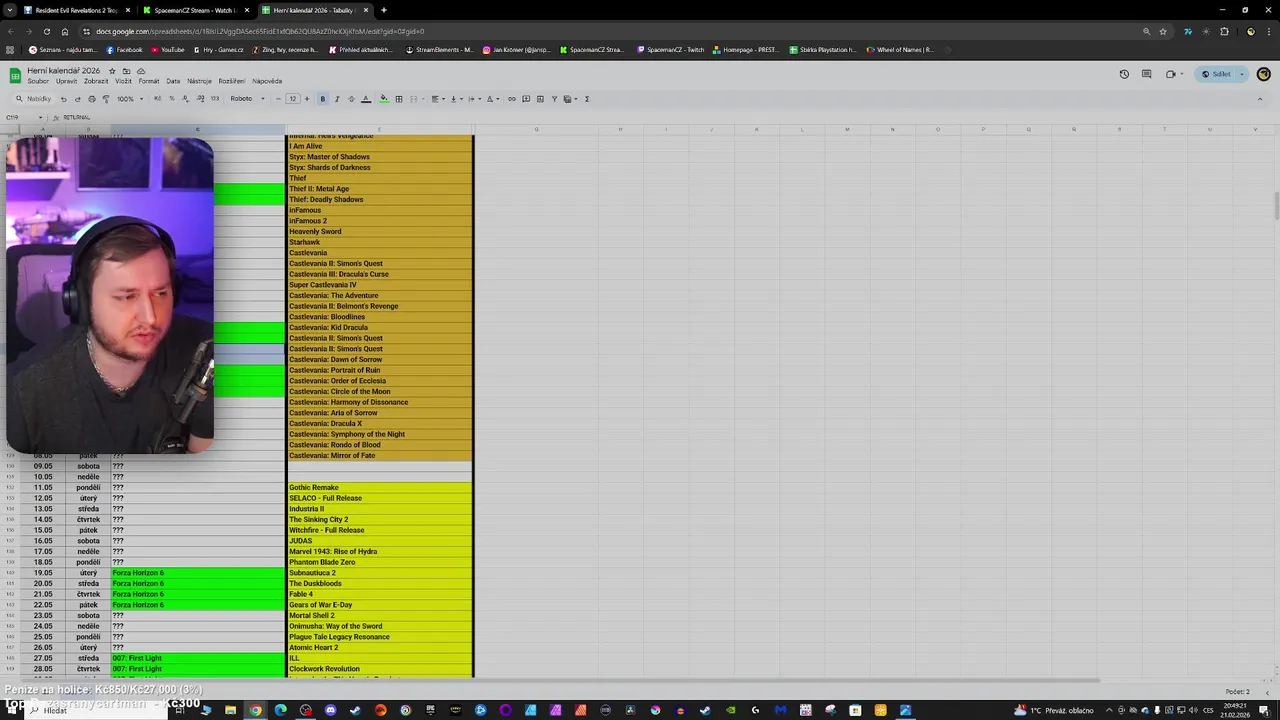The width and height of the screenshot is (1280, 720).
Task: Increase font size with plus button
Action: 307,99
